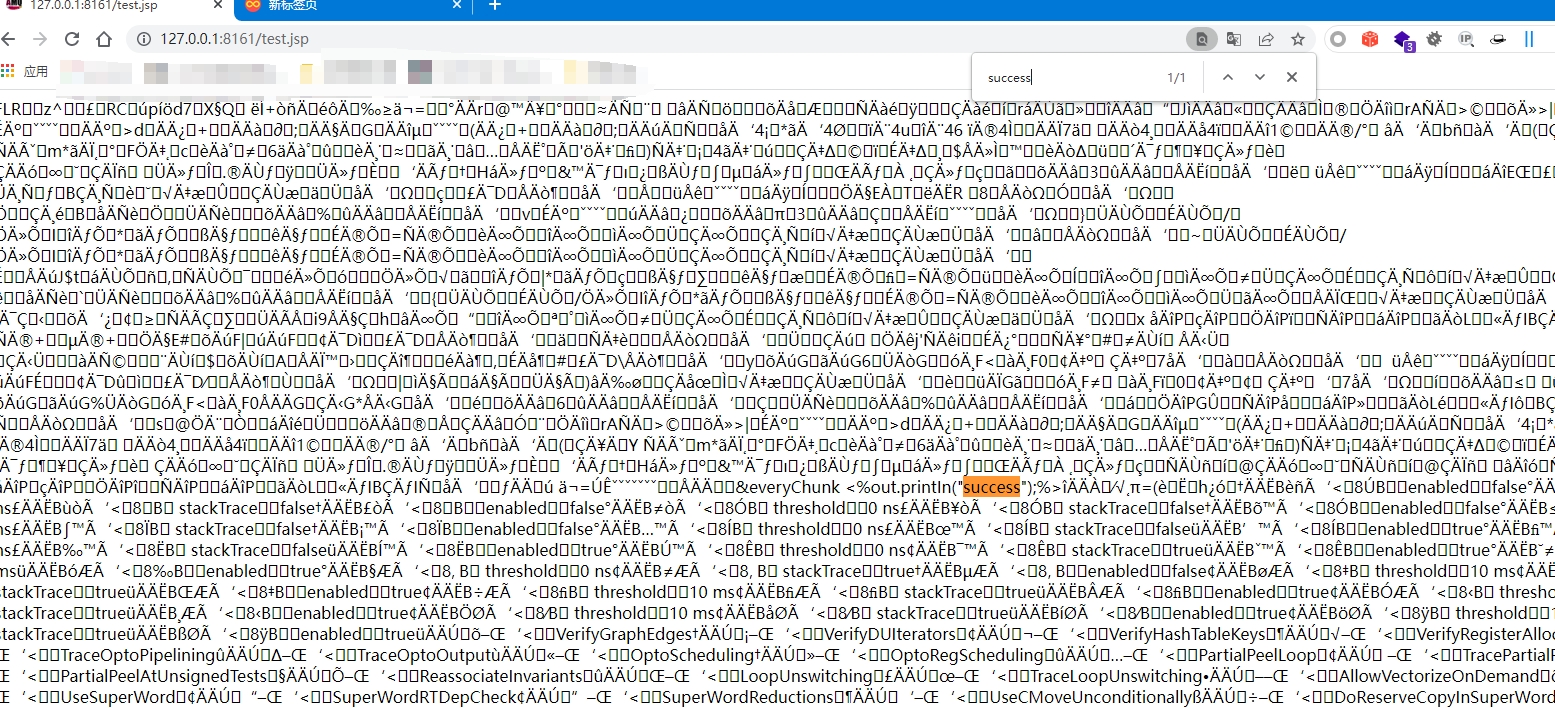Open the hat extension icon
The image size is (1555, 708).
[1497, 39]
